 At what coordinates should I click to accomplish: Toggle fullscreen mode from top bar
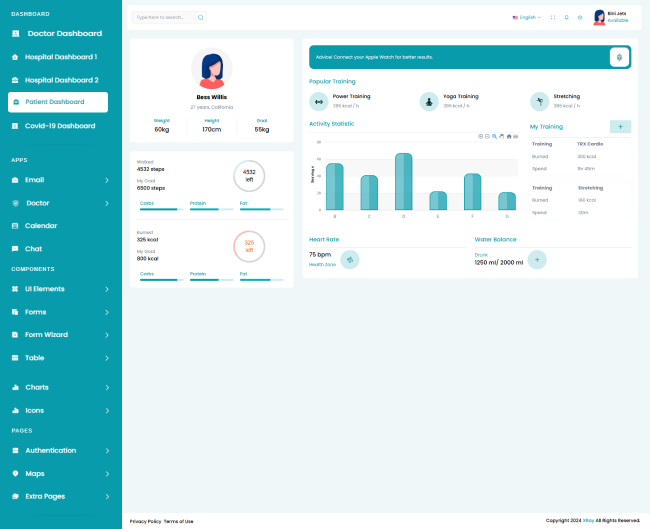coord(553,17)
